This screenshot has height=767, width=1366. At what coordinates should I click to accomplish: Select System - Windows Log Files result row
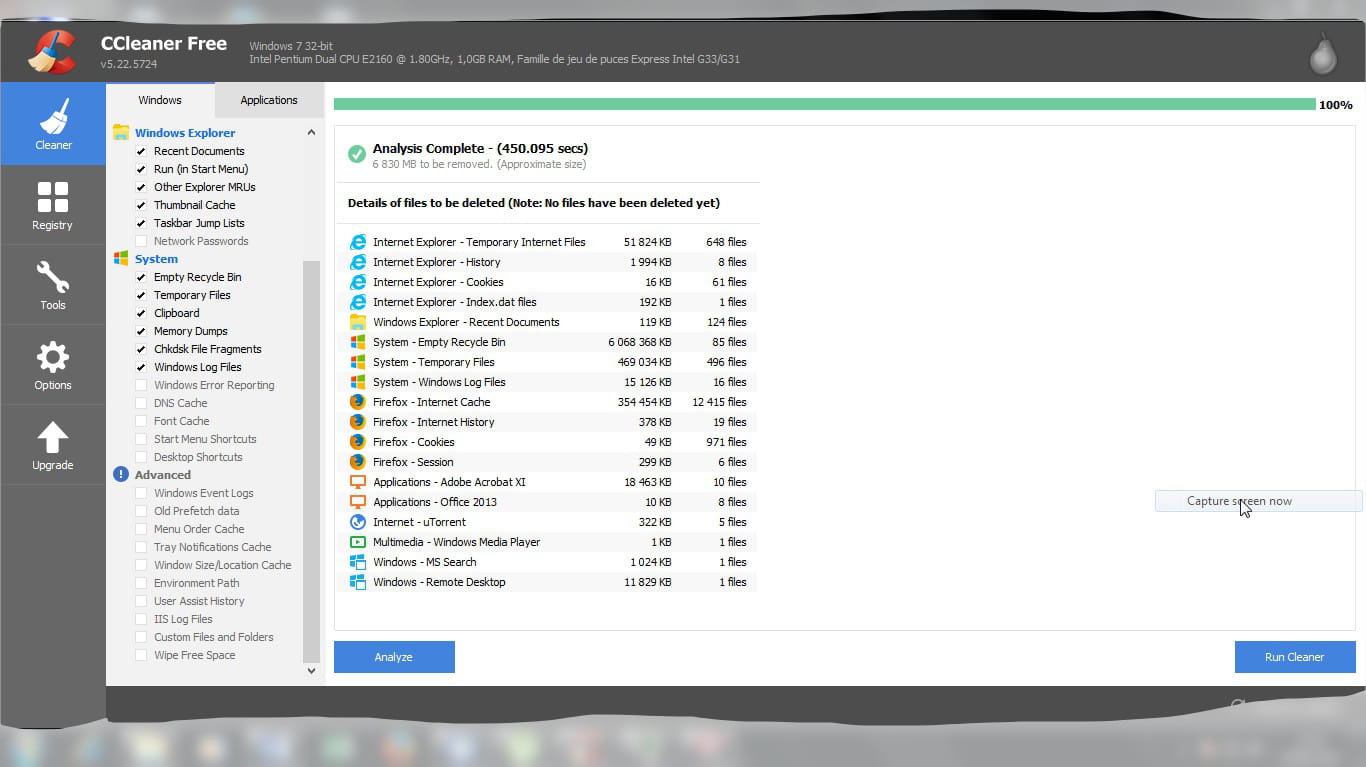coord(546,382)
